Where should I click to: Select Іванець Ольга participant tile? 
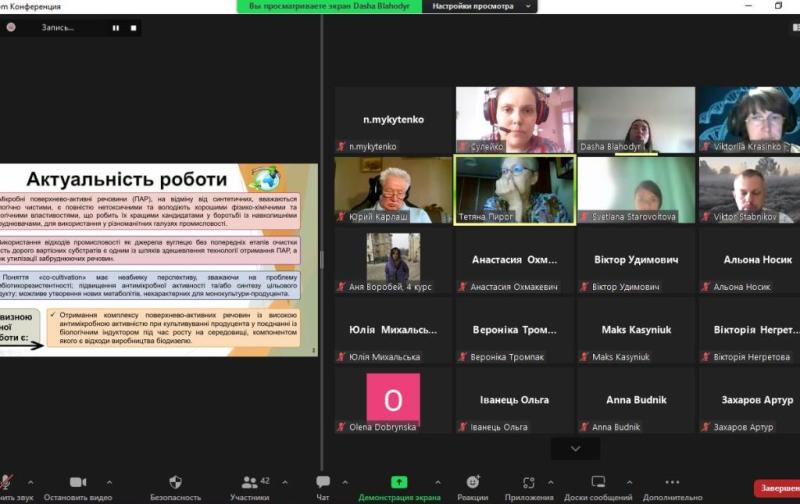coord(515,400)
